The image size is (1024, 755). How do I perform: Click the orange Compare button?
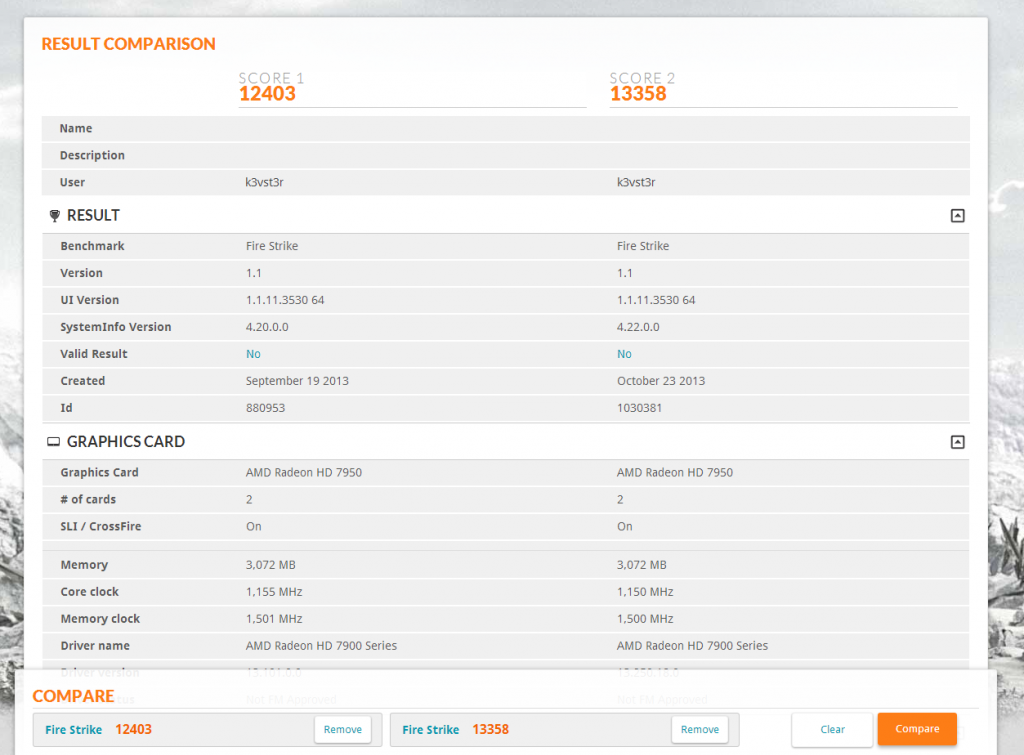click(x=918, y=729)
